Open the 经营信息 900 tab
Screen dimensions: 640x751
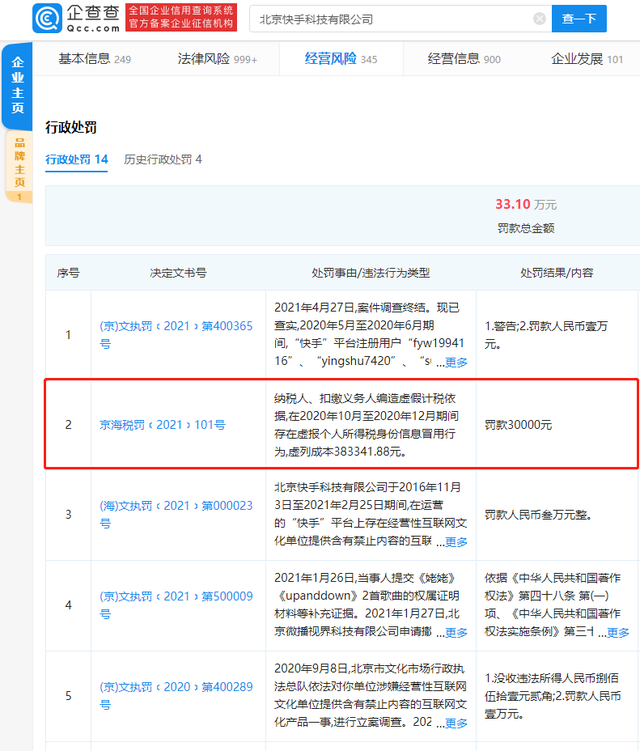pyautogui.click(x=464, y=59)
